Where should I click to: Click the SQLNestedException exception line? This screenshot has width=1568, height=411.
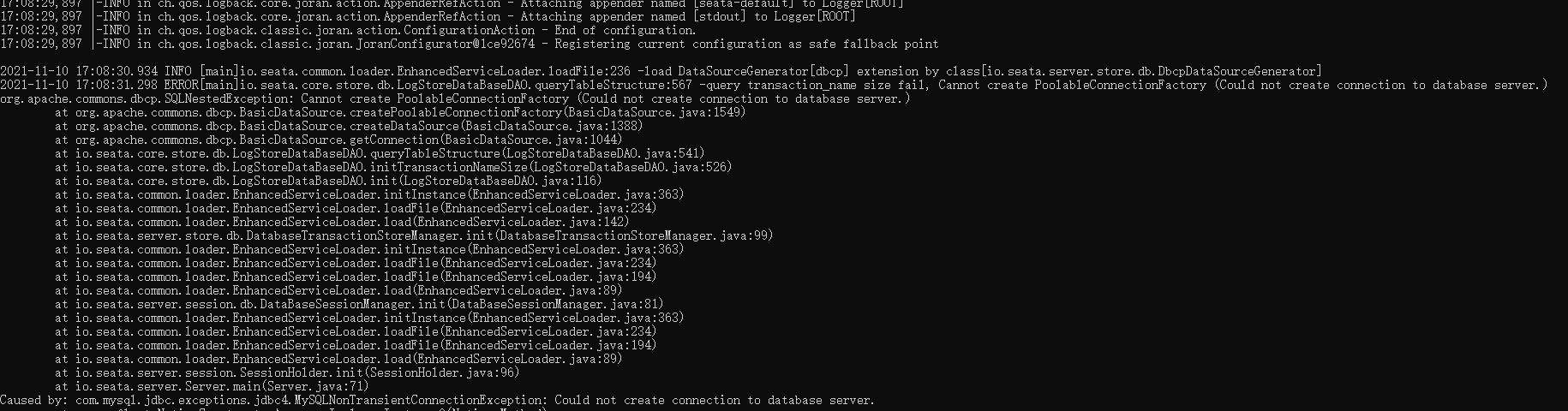click(455, 98)
